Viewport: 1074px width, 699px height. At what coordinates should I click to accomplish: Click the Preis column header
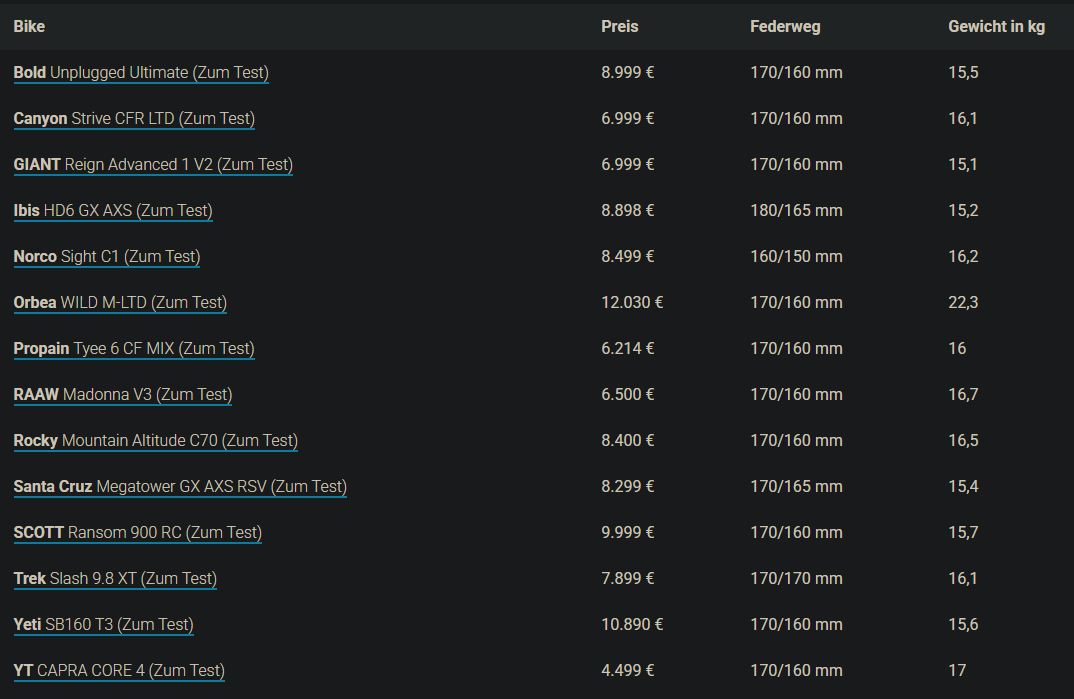[620, 27]
